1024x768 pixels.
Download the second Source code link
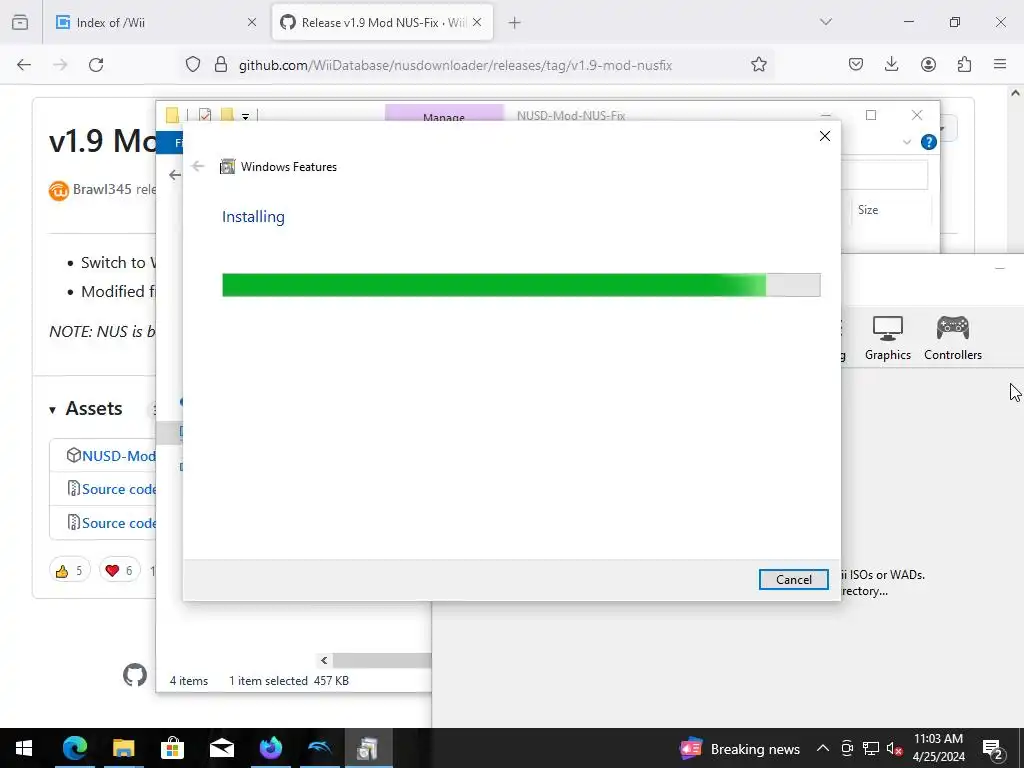[x=118, y=523]
